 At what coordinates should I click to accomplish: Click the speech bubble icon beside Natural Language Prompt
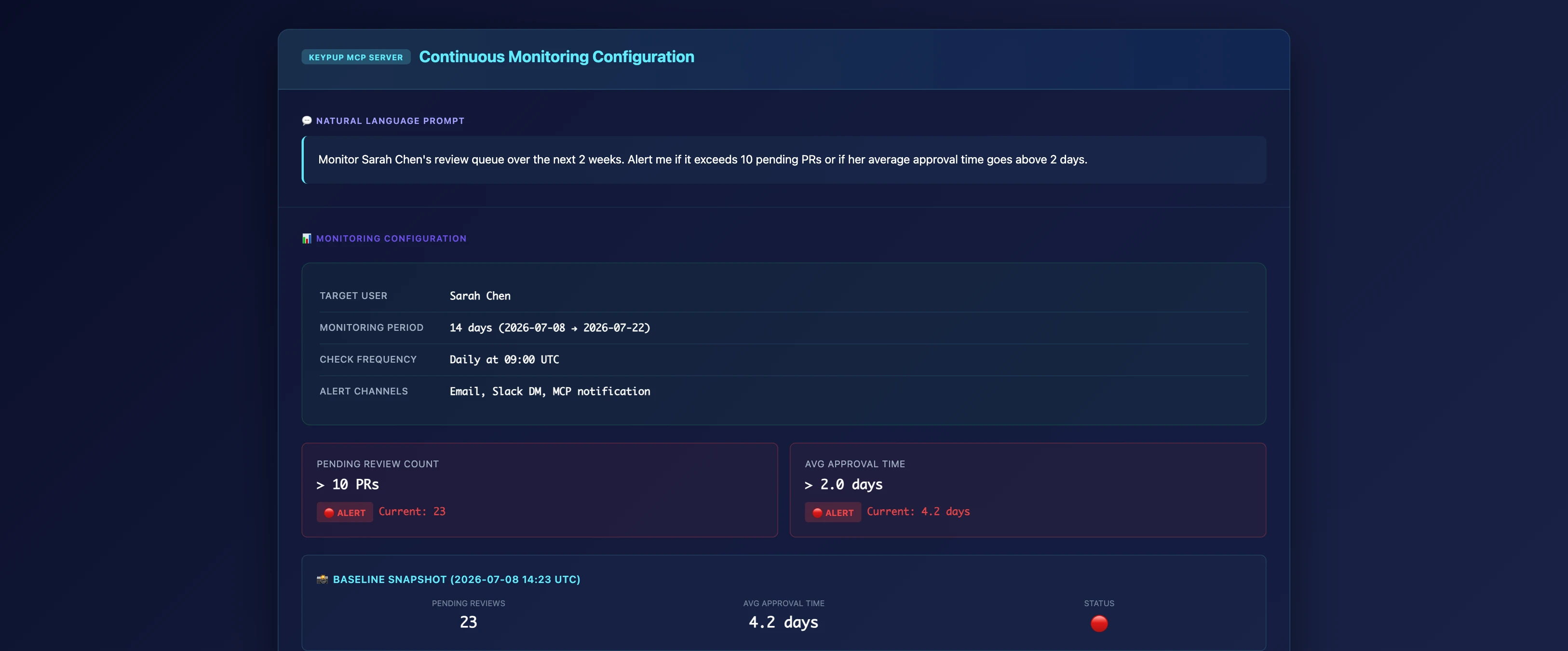click(x=307, y=121)
